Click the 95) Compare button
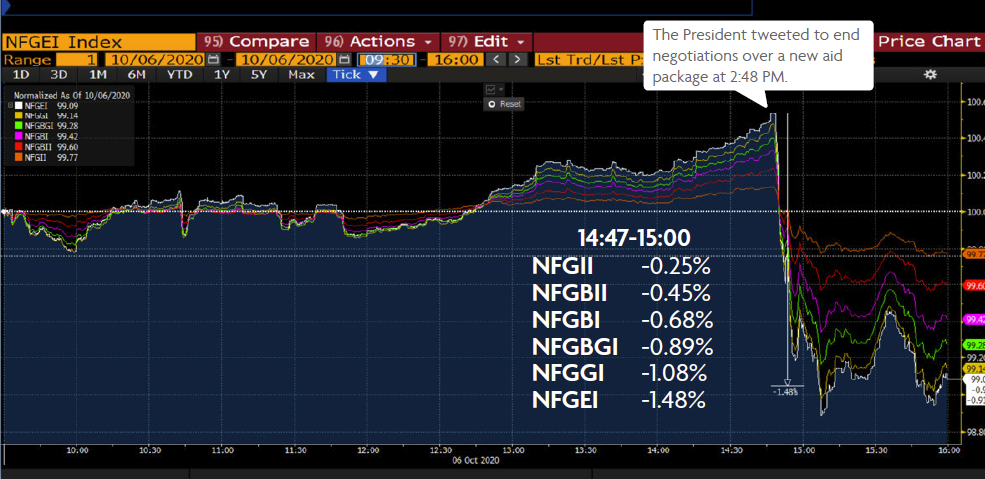 pos(255,42)
